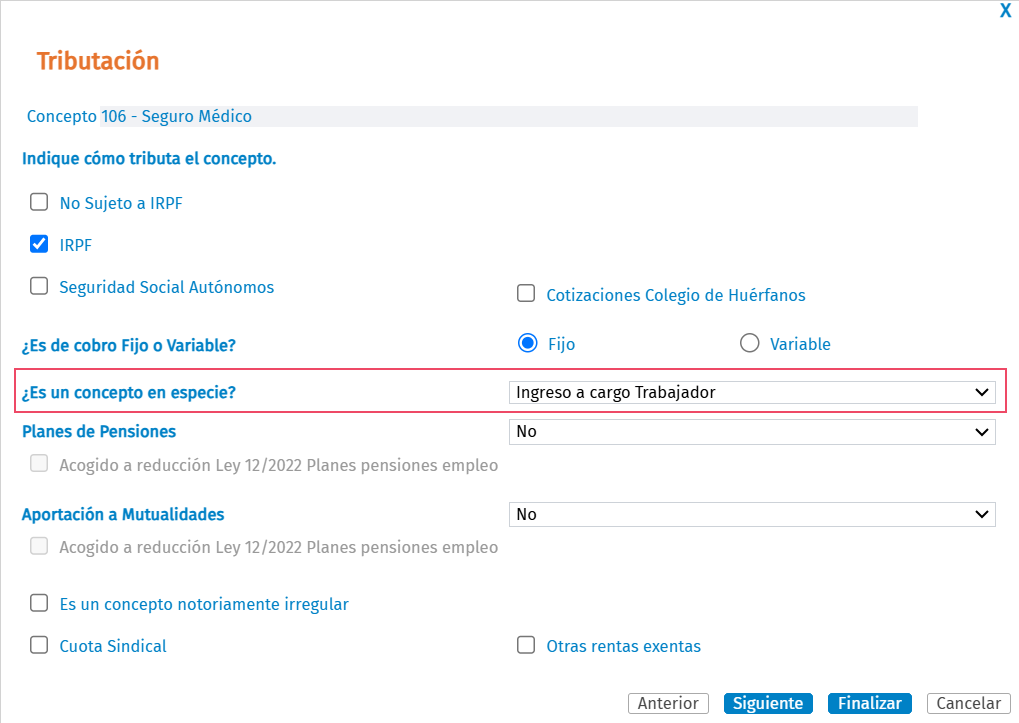Uncheck the IRPF option

[38, 243]
